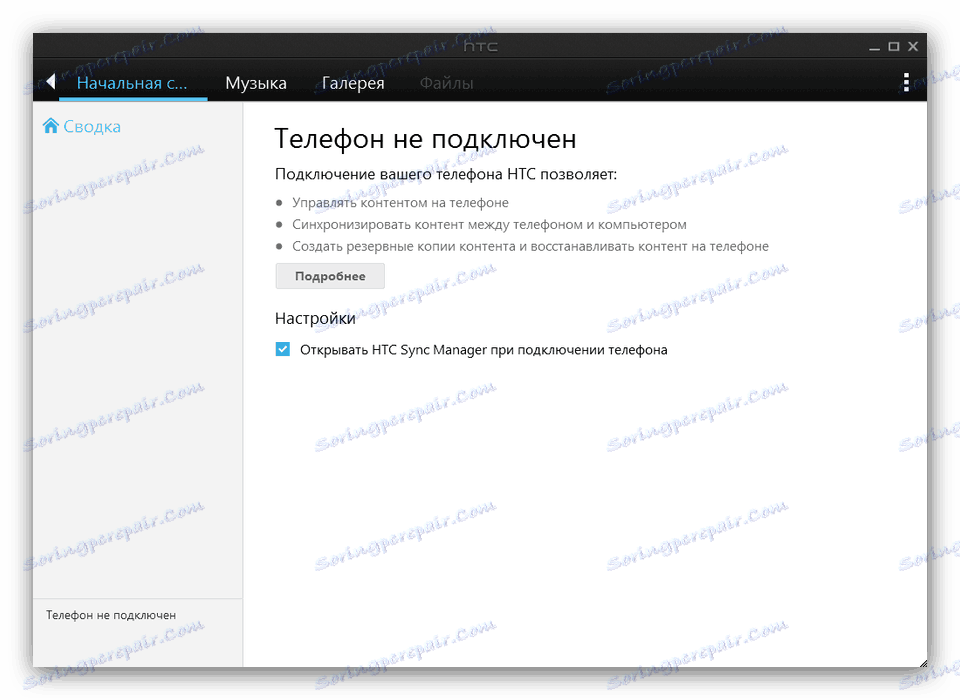Viewport: 960px width, 700px height.
Task: Close the HTC Sync Manager window
Action: pyautogui.click(x=913, y=47)
